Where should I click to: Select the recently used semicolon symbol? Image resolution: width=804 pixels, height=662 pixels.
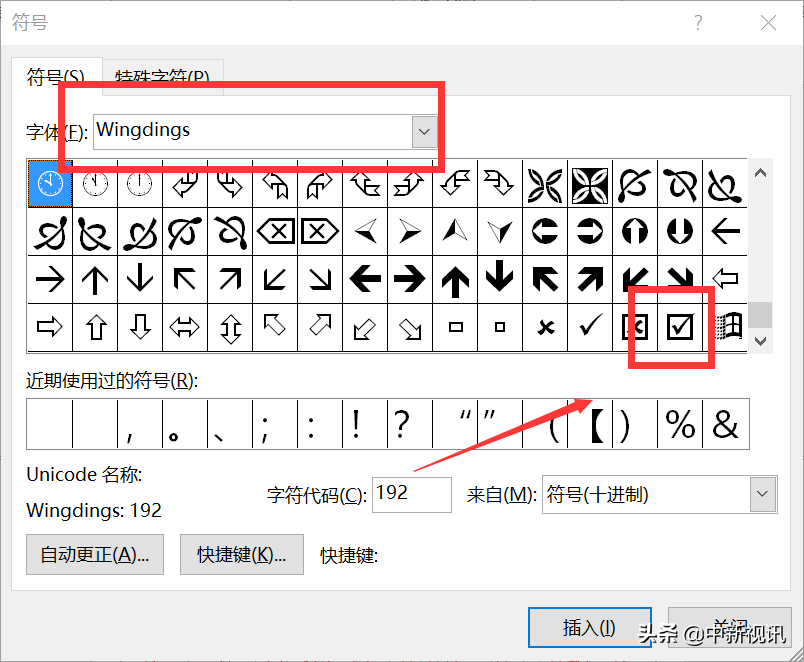(x=275, y=424)
